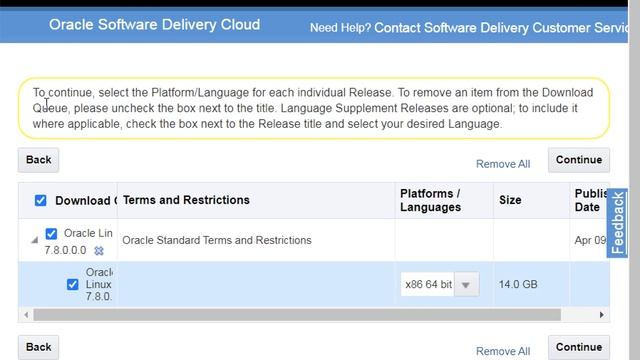Image resolution: width=640 pixels, height=360 pixels.
Task: Open the Feedback side tab
Action: pos(617,223)
